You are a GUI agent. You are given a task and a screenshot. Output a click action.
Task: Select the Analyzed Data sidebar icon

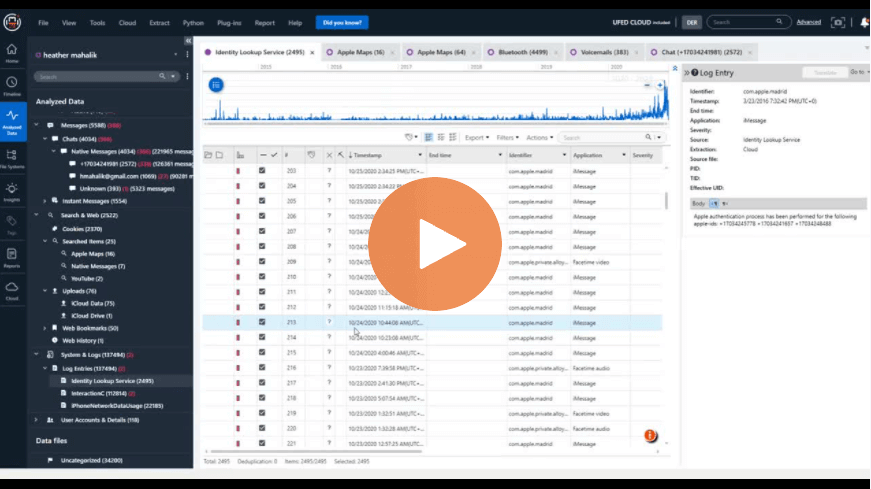pyautogui.click(x=12, y=121)
